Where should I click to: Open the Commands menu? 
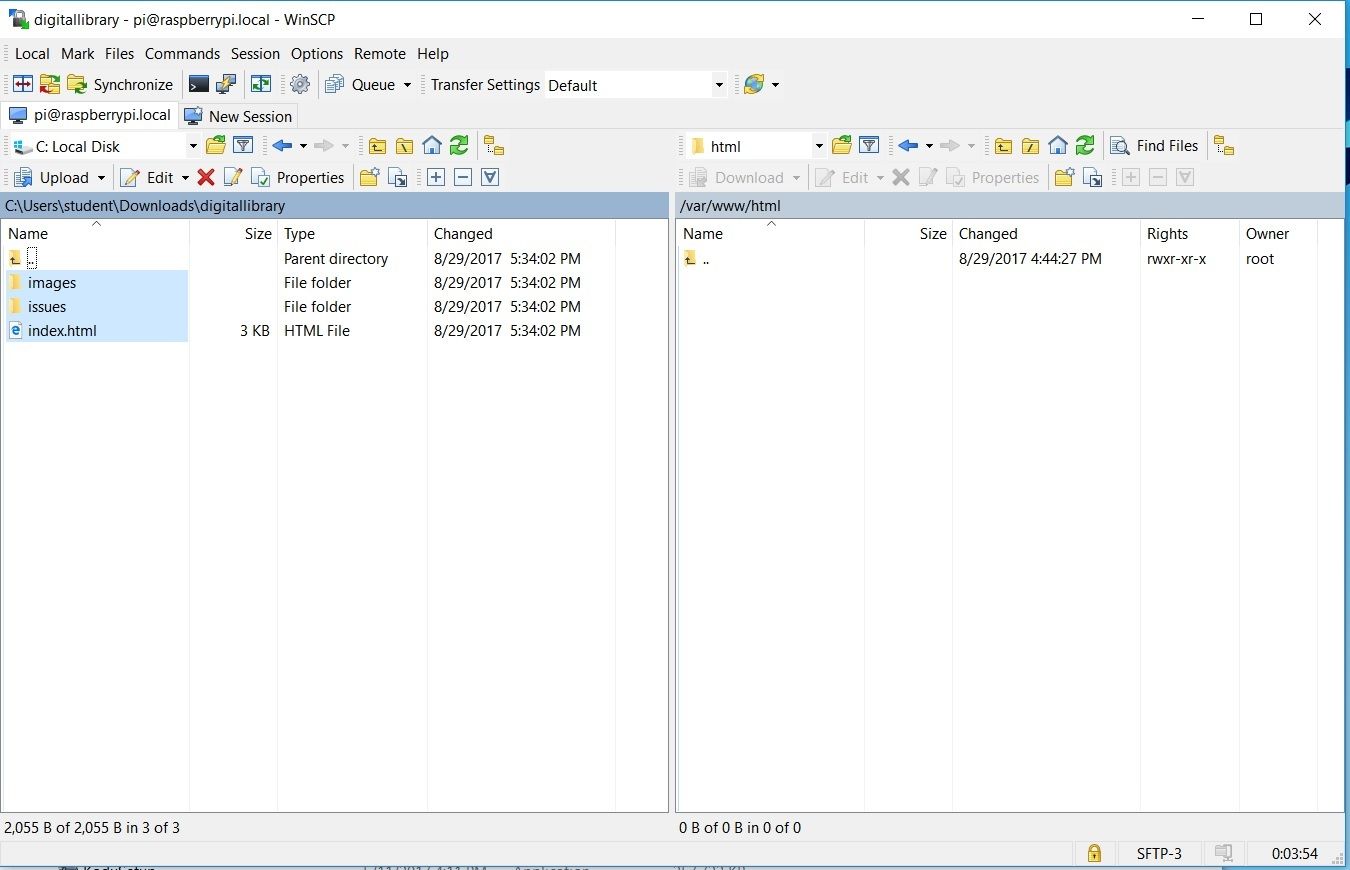(x=182, y=54)
